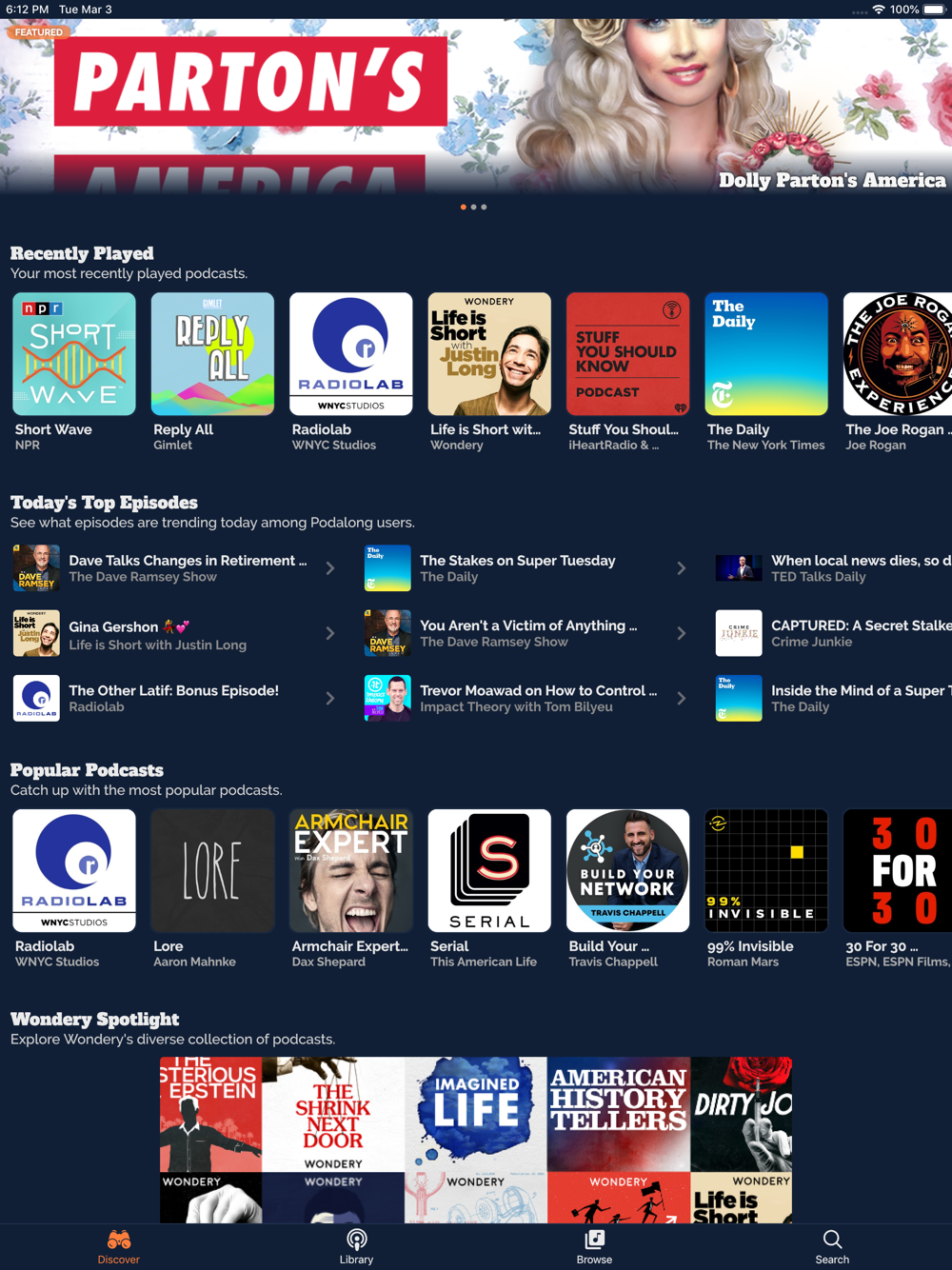The height and width of the screenshot is (1270, 952).
Task: Open The Stakes on Super Tuesday episode
Action: coord(518,561)
